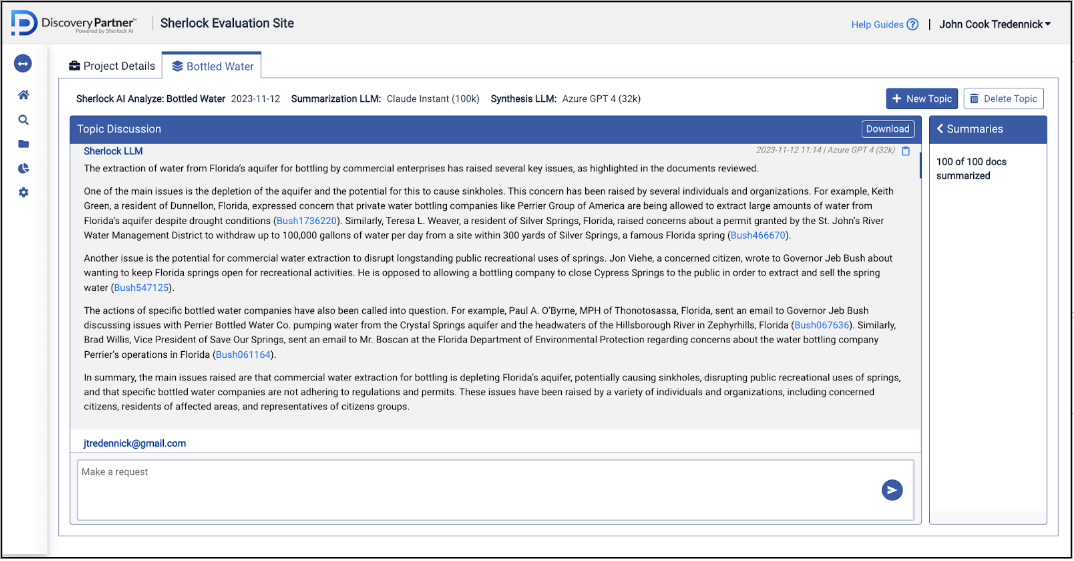The width and height of the screenshot is (1074, 561).
Task: Go to Home via sidebar icon
Action: point(23,95)
